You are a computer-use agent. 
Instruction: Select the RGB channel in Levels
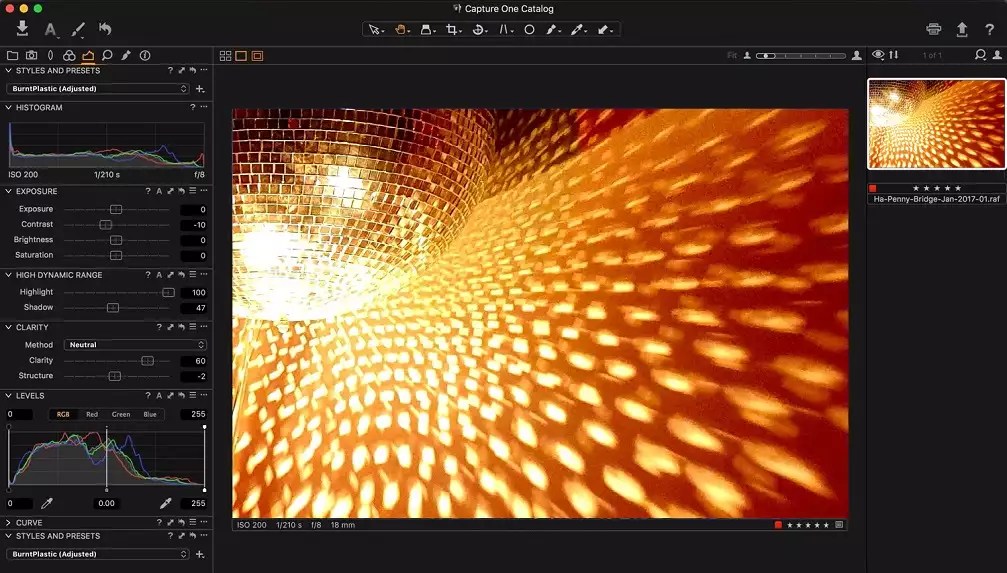tap(63, 414)
